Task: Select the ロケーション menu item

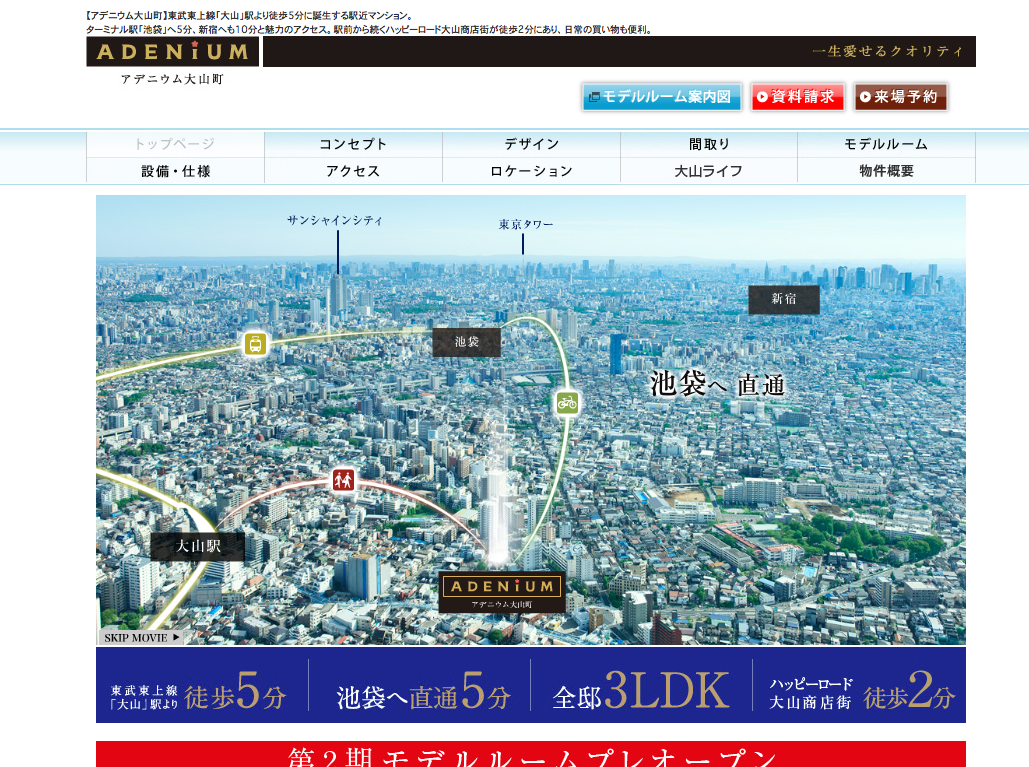Action: (531, 171)
